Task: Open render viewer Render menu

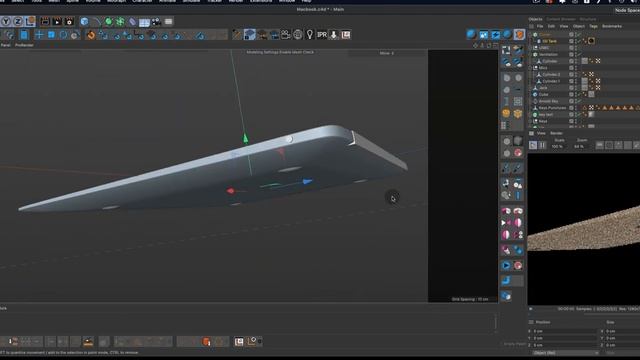Action: pos(556,133)
